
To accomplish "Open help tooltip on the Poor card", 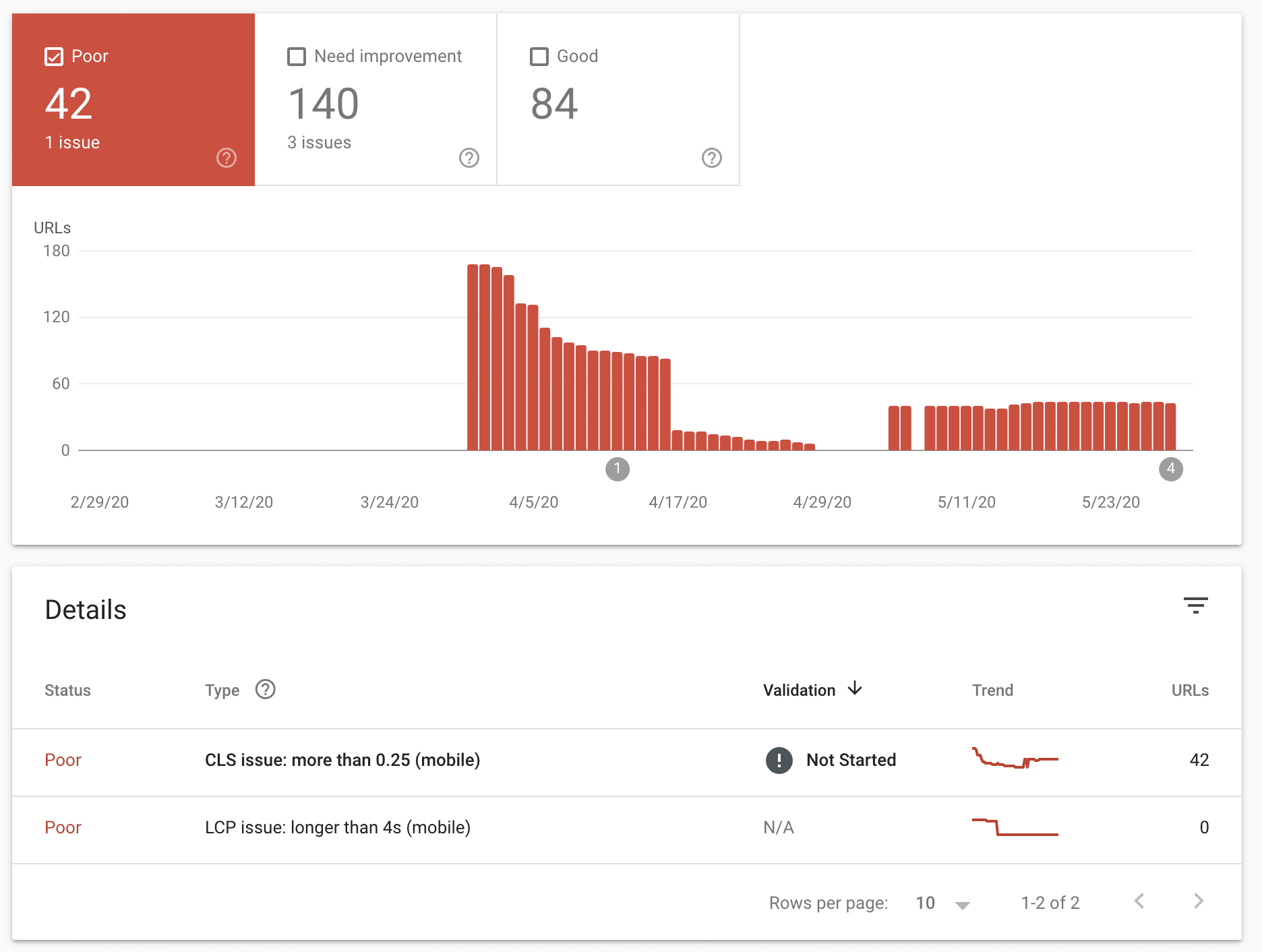I will point(227,158).
